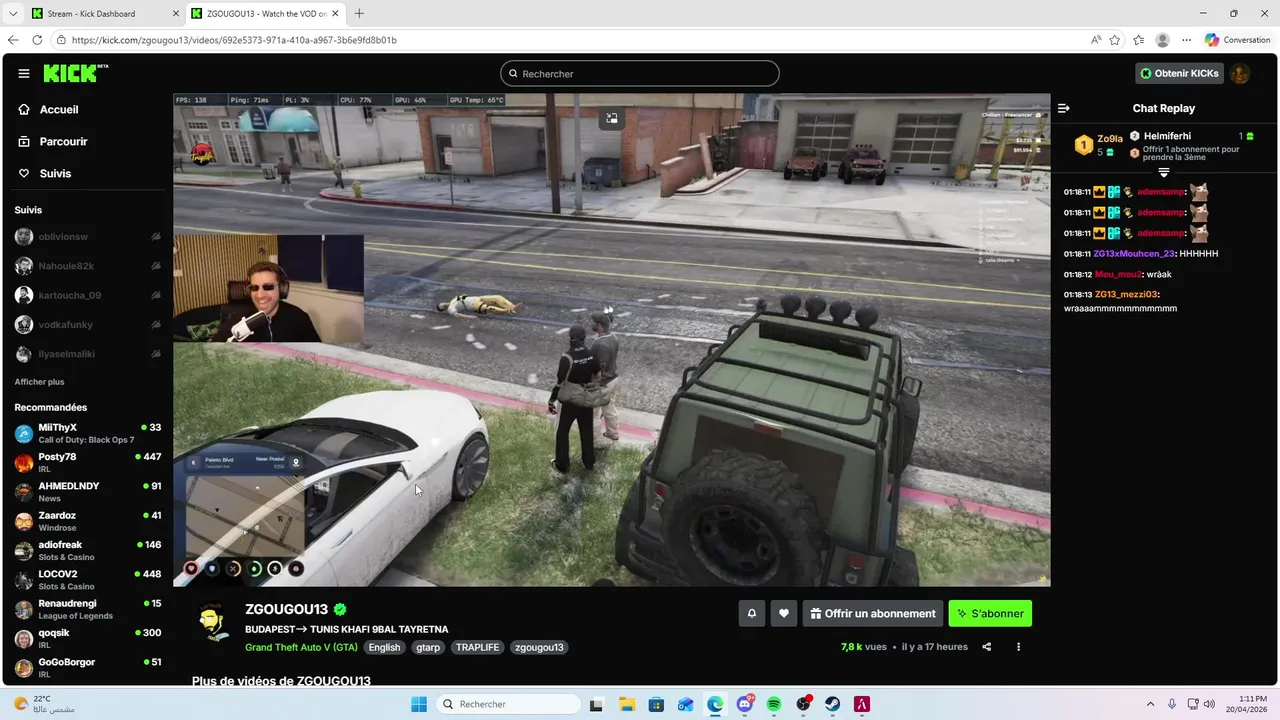
Task: Click the Kick Rechercher search field
Action: 640,74
